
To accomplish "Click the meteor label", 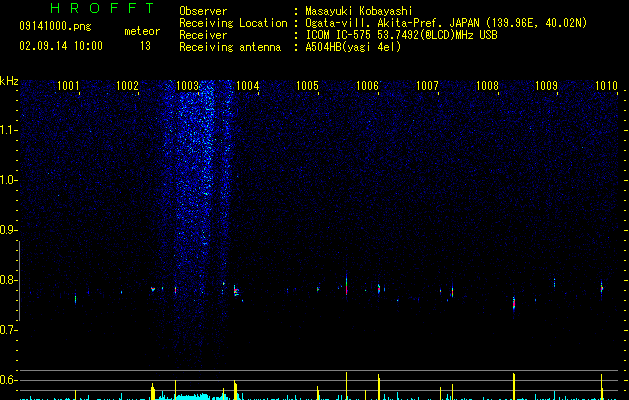I will [142, 31].
